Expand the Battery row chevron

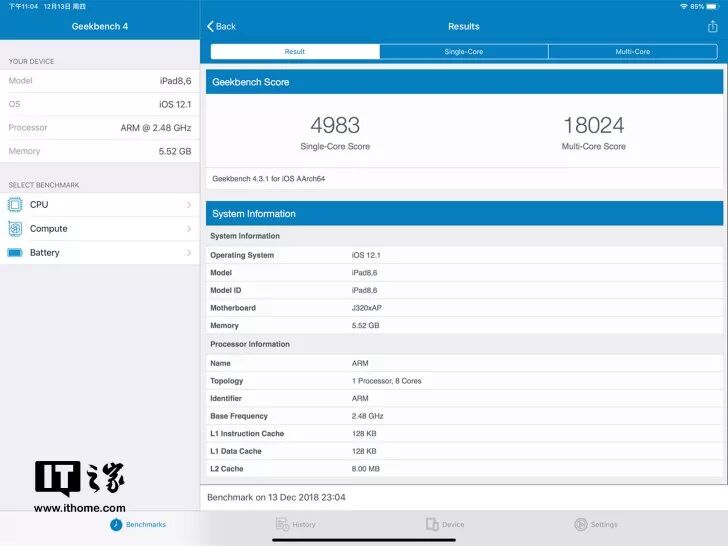tap(188, 253)
